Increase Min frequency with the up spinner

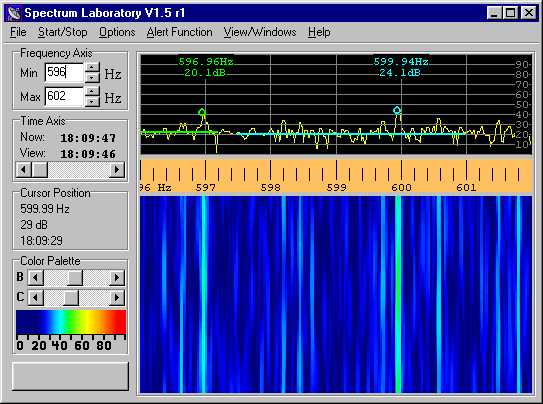click(x=92, y=67)
